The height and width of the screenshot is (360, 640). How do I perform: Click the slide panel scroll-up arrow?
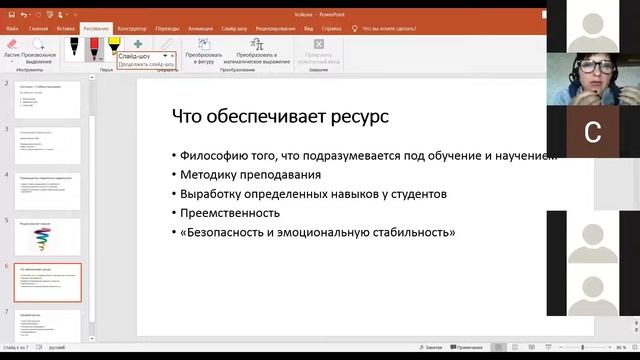92,77
